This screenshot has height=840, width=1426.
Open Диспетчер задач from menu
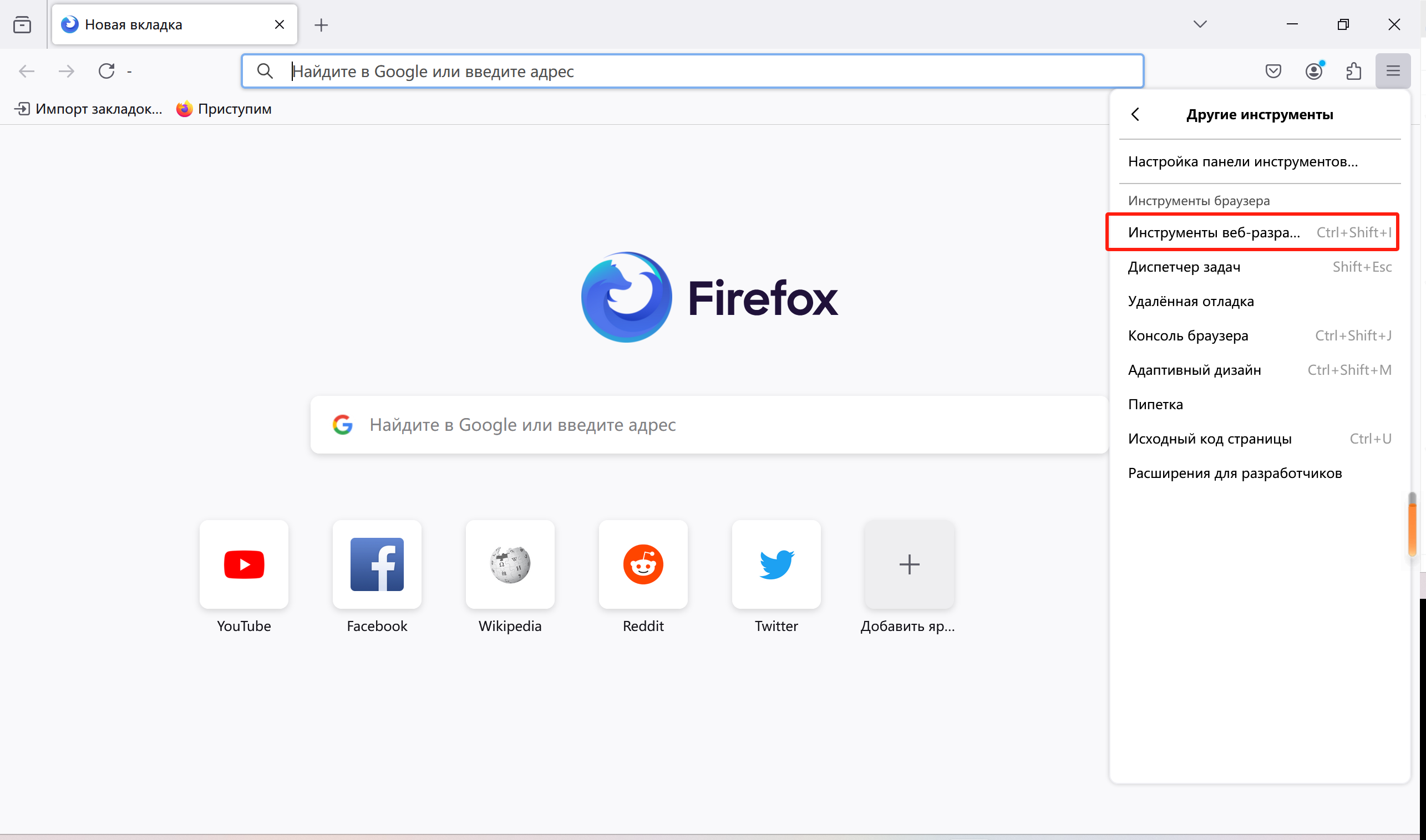click(x=1259, y=267)
